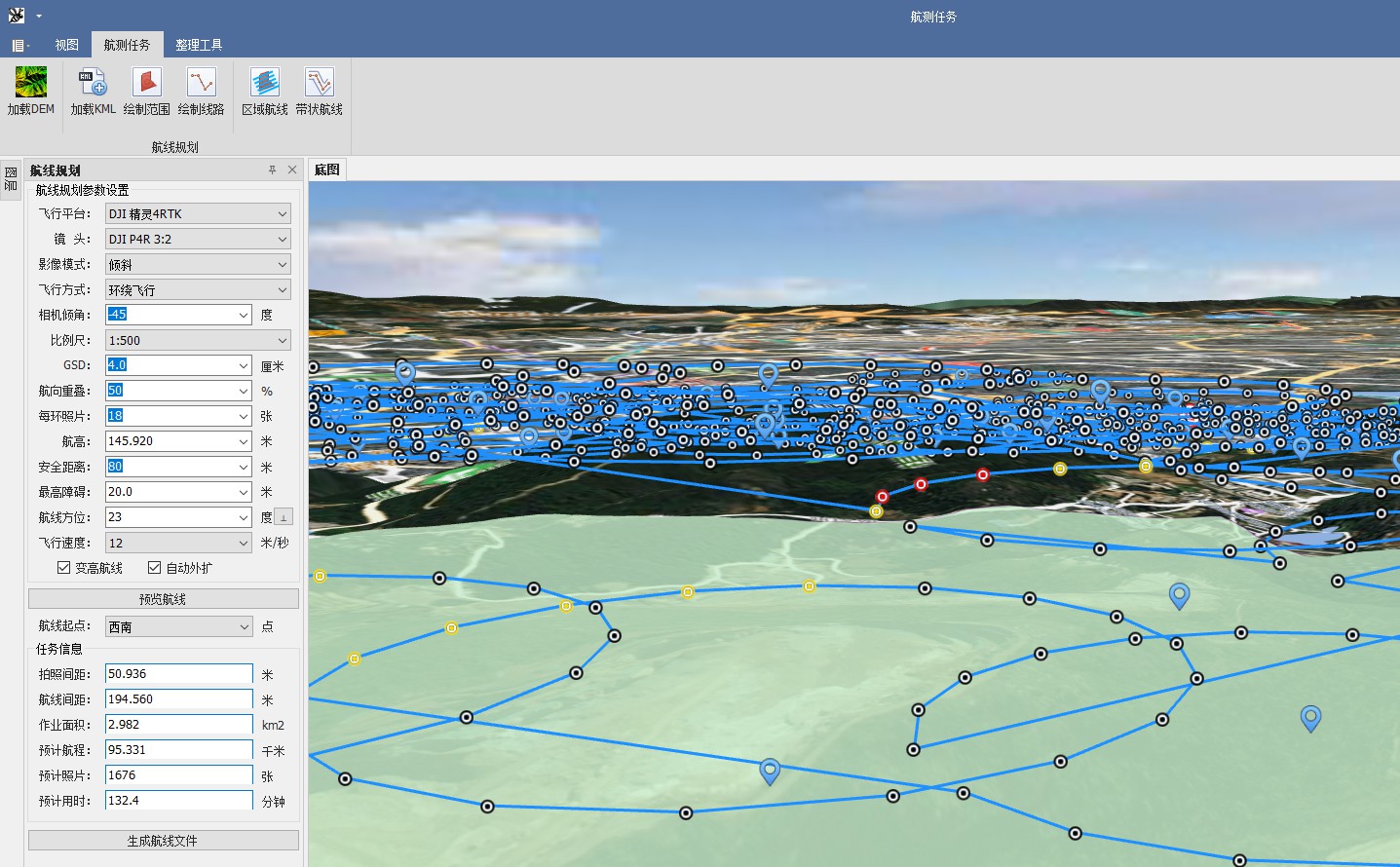Screen dimensions: 1400x867
Task: Click the 预计照片 value field
Action: click(179, 775)
